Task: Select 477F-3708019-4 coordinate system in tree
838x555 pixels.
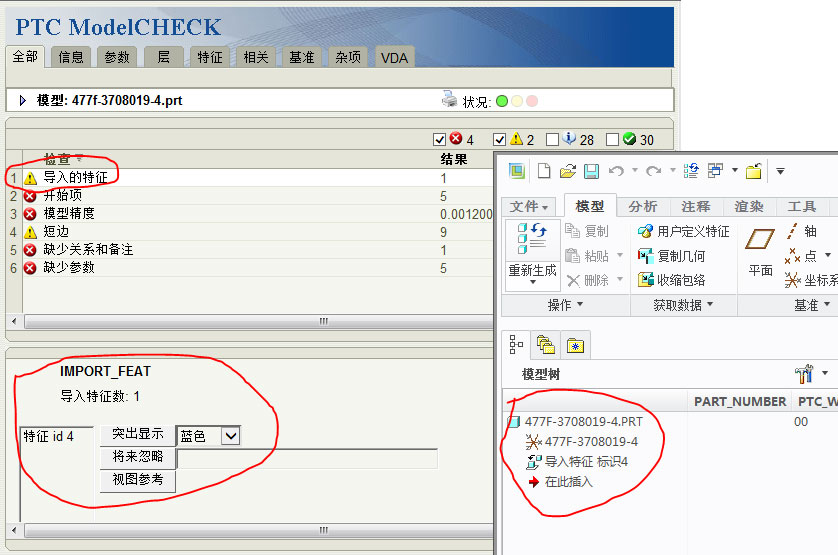Action: 582,442
